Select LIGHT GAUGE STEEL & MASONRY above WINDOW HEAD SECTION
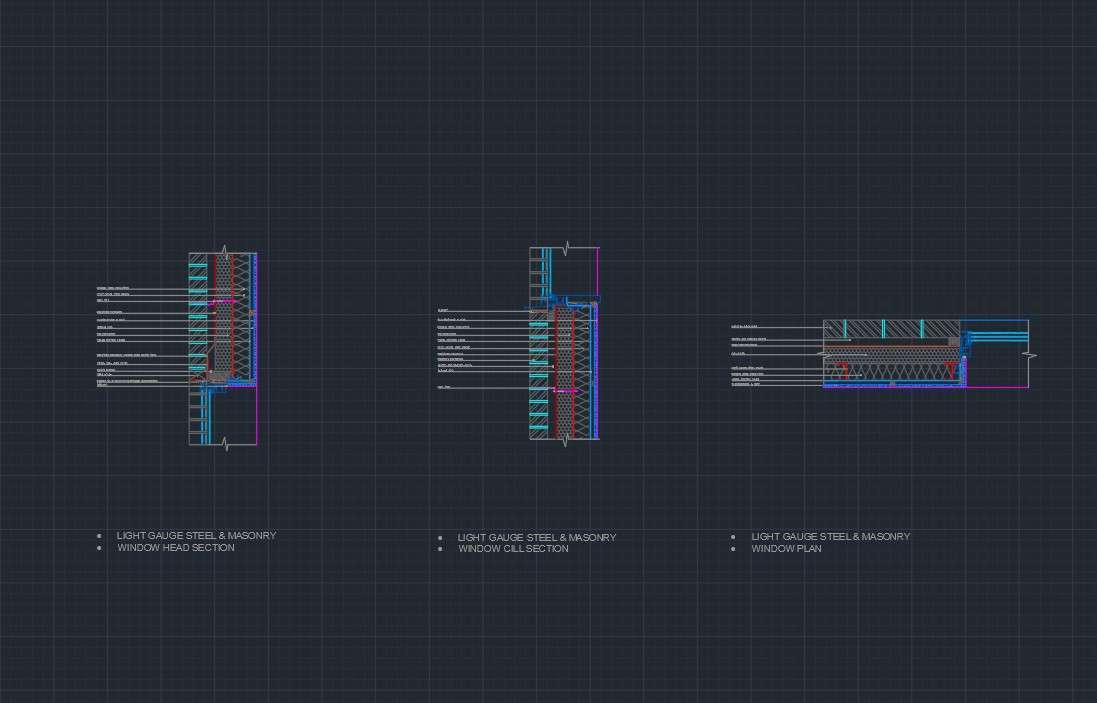Image resolution: width=1097 pixels, height=703 pixels. (x=196, y=536)
